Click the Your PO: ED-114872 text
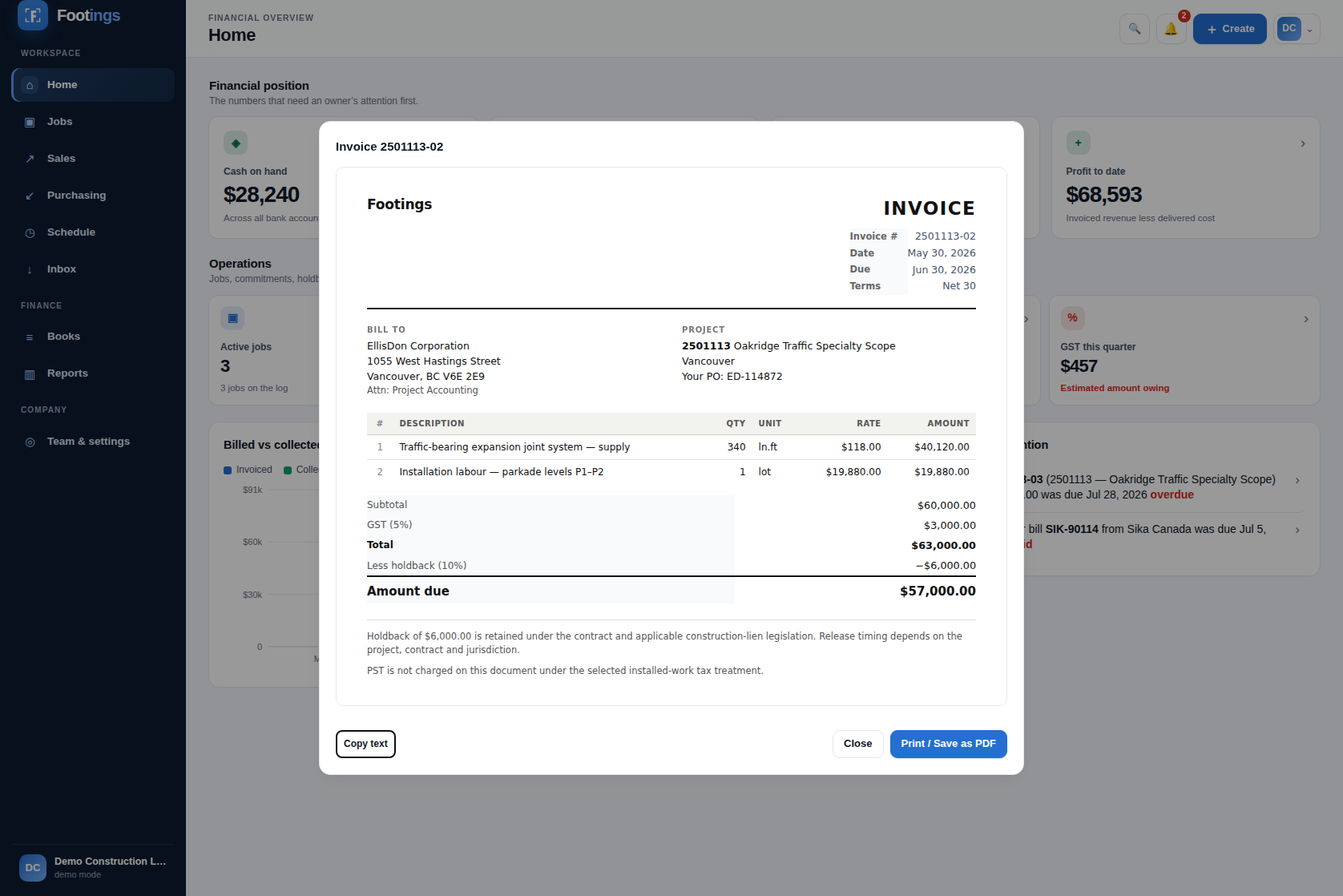This screenshot has height=896, width=1343. 732,377
